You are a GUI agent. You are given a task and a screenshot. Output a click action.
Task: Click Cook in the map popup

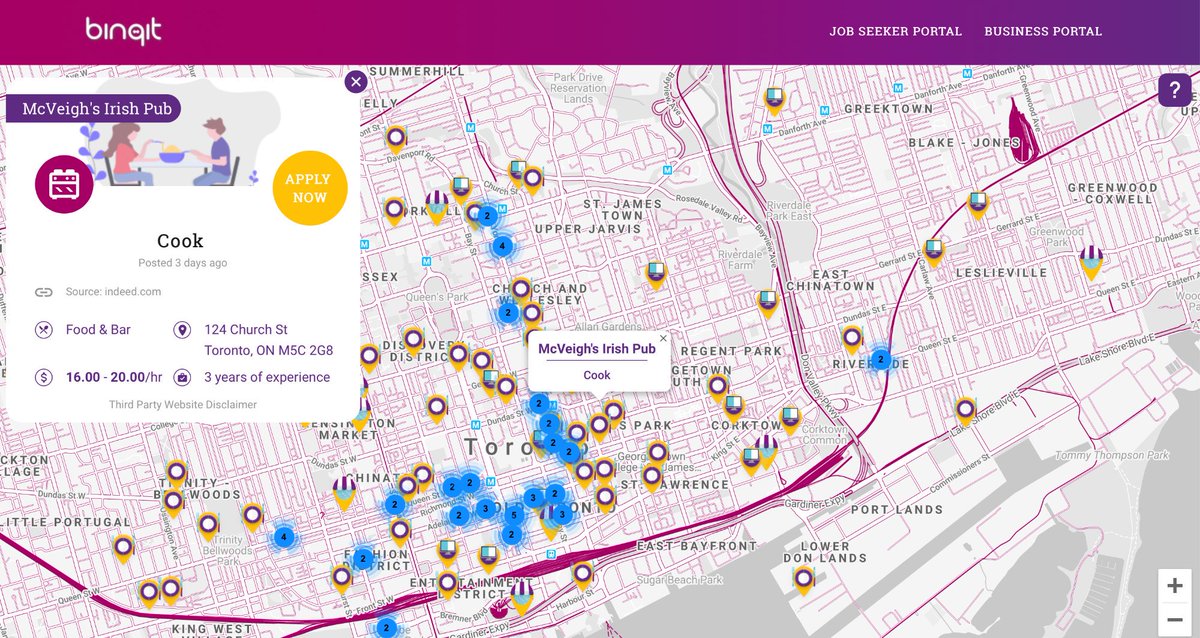pos(597,375)
